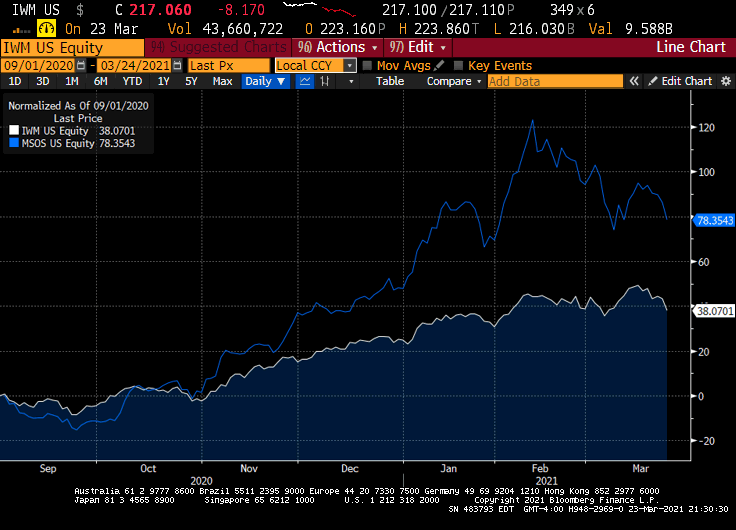Select the 1M range tab
The image size is (736, 530).
click(71, 81)
